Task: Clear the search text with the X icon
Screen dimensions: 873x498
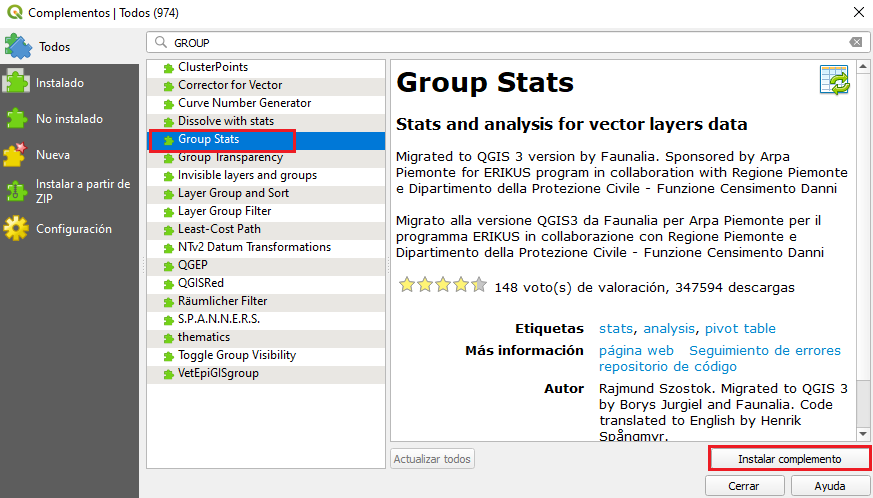Action: (x=856, y=43)
